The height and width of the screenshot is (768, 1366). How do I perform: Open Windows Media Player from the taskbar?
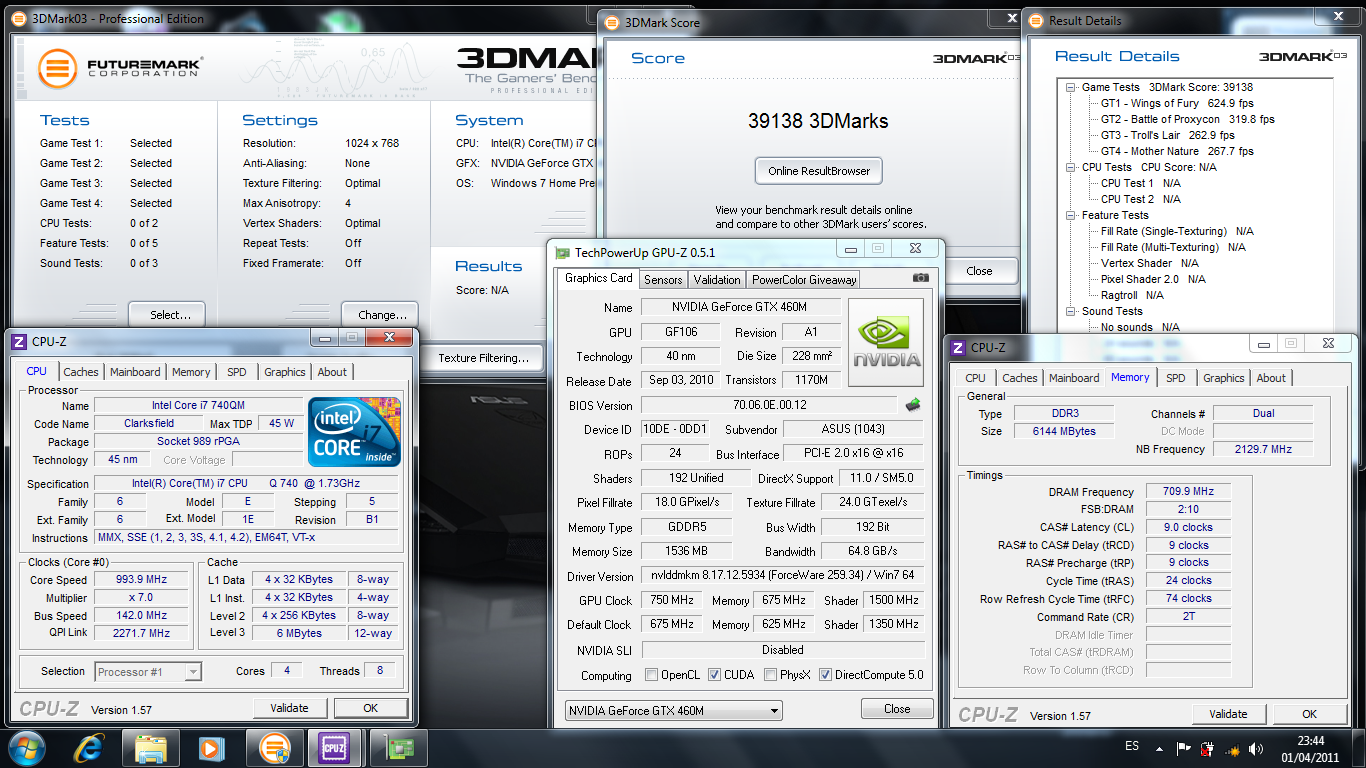coord(211,747)
